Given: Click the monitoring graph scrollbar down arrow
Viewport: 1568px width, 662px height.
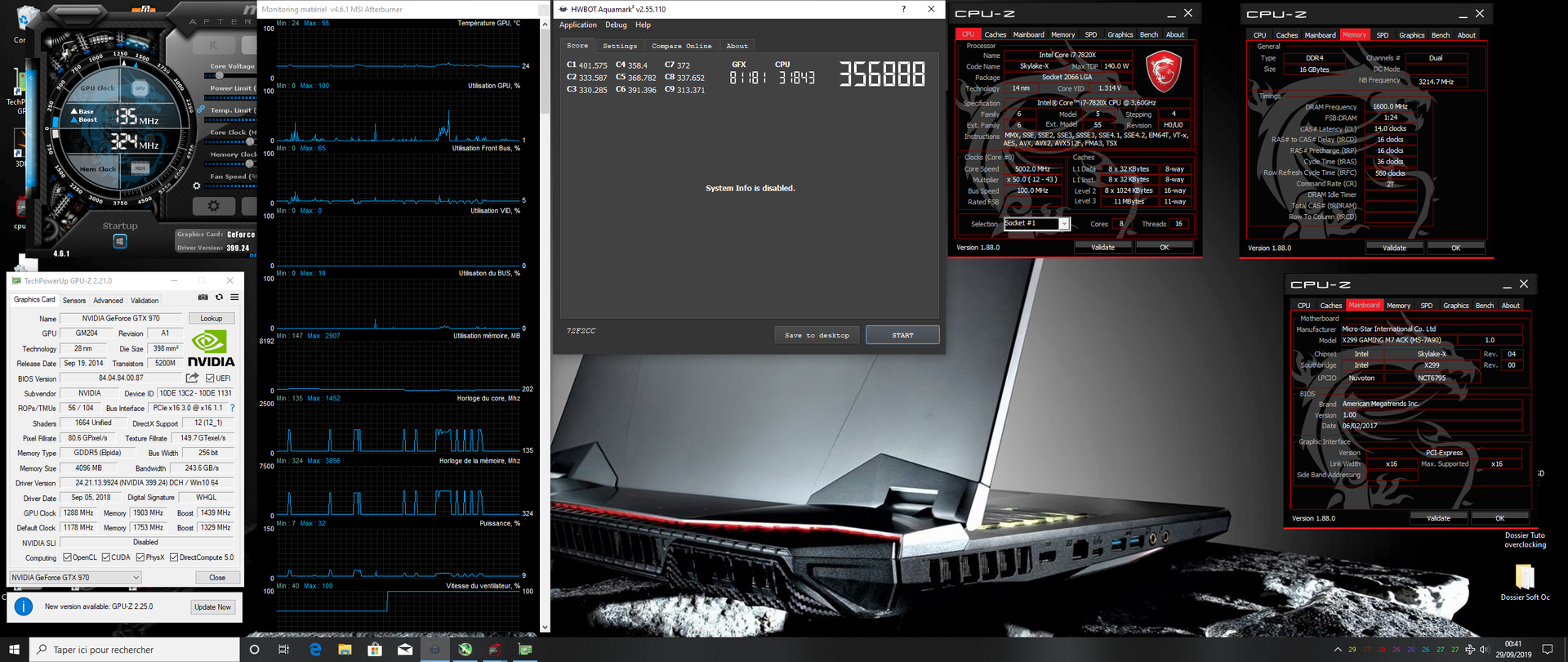Looking at the screenshot, I should click(545, 628).
